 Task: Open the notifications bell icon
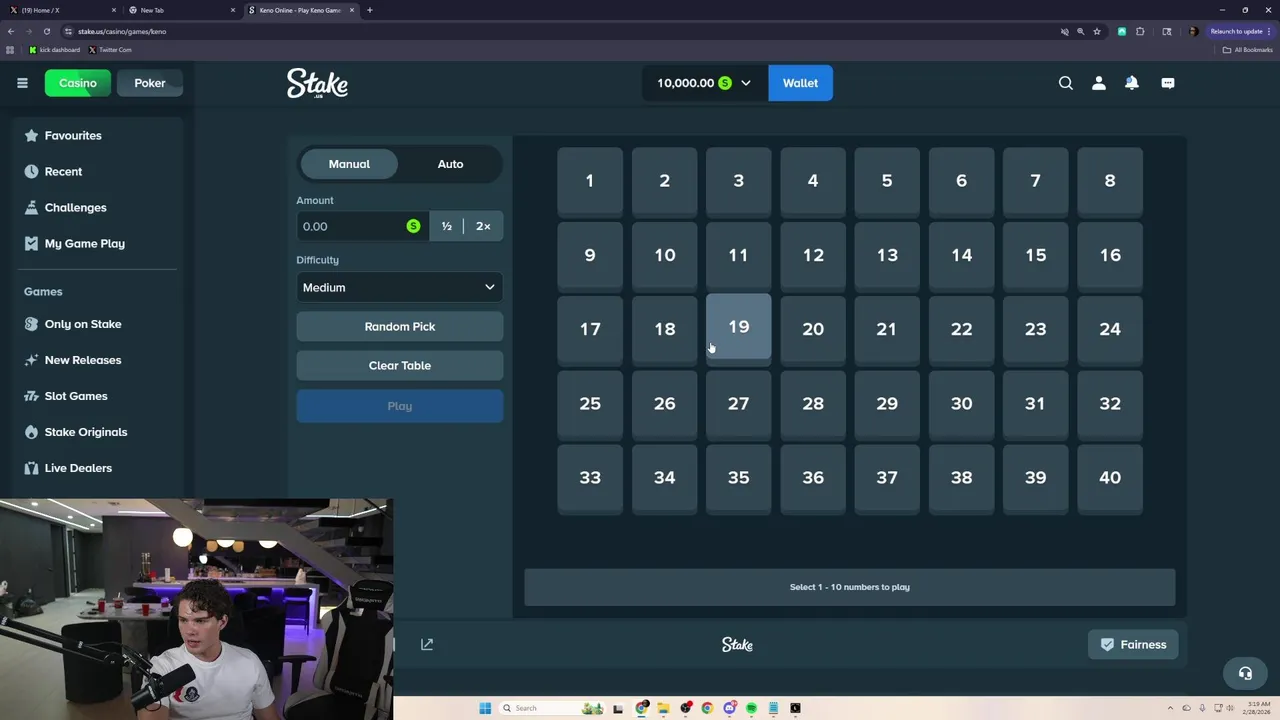pos(1132,83)
